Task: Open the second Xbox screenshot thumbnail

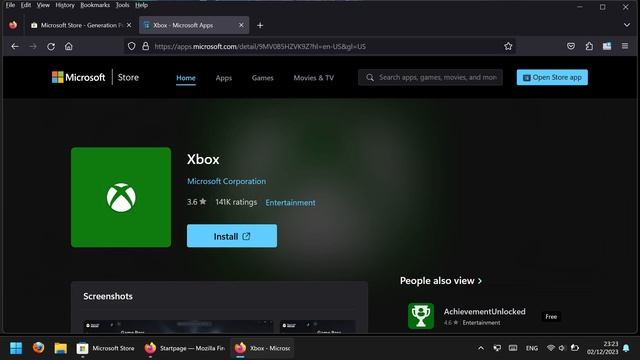Action: [318, 327]
